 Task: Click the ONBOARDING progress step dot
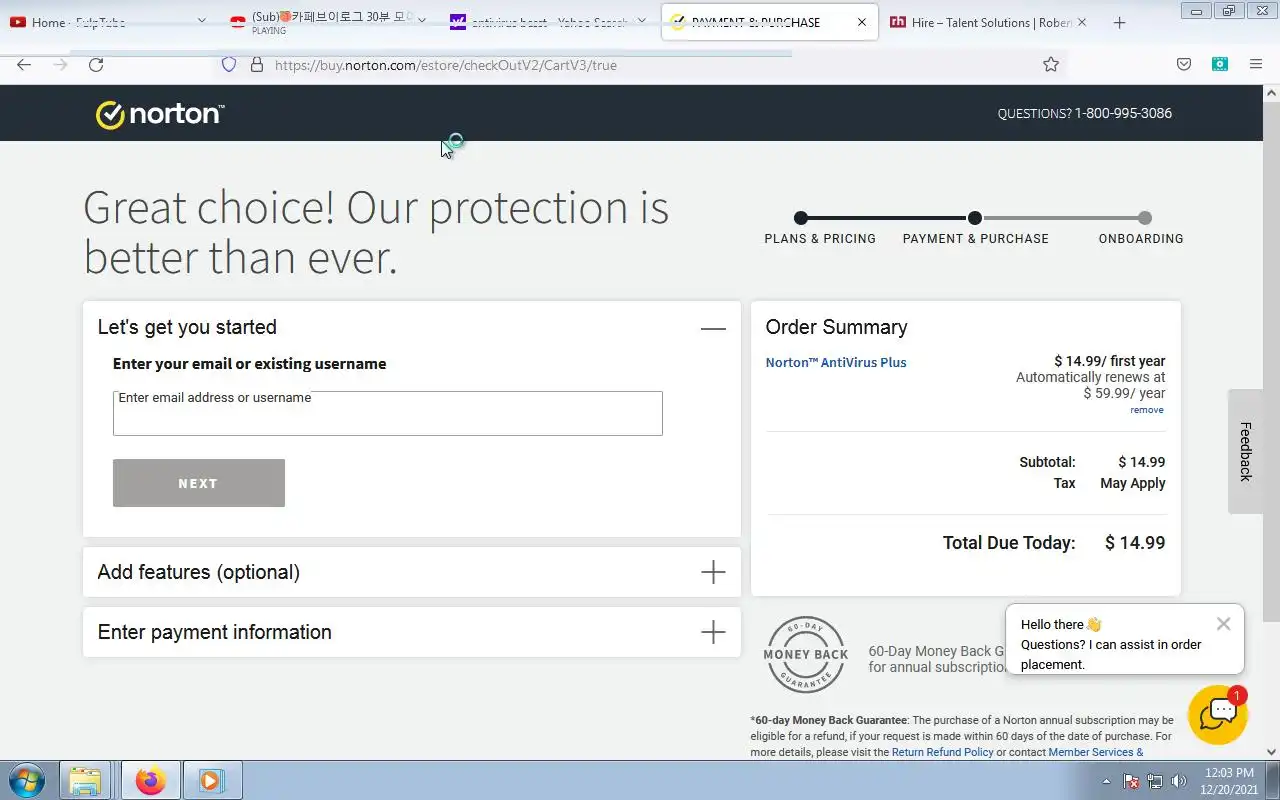1145,218
